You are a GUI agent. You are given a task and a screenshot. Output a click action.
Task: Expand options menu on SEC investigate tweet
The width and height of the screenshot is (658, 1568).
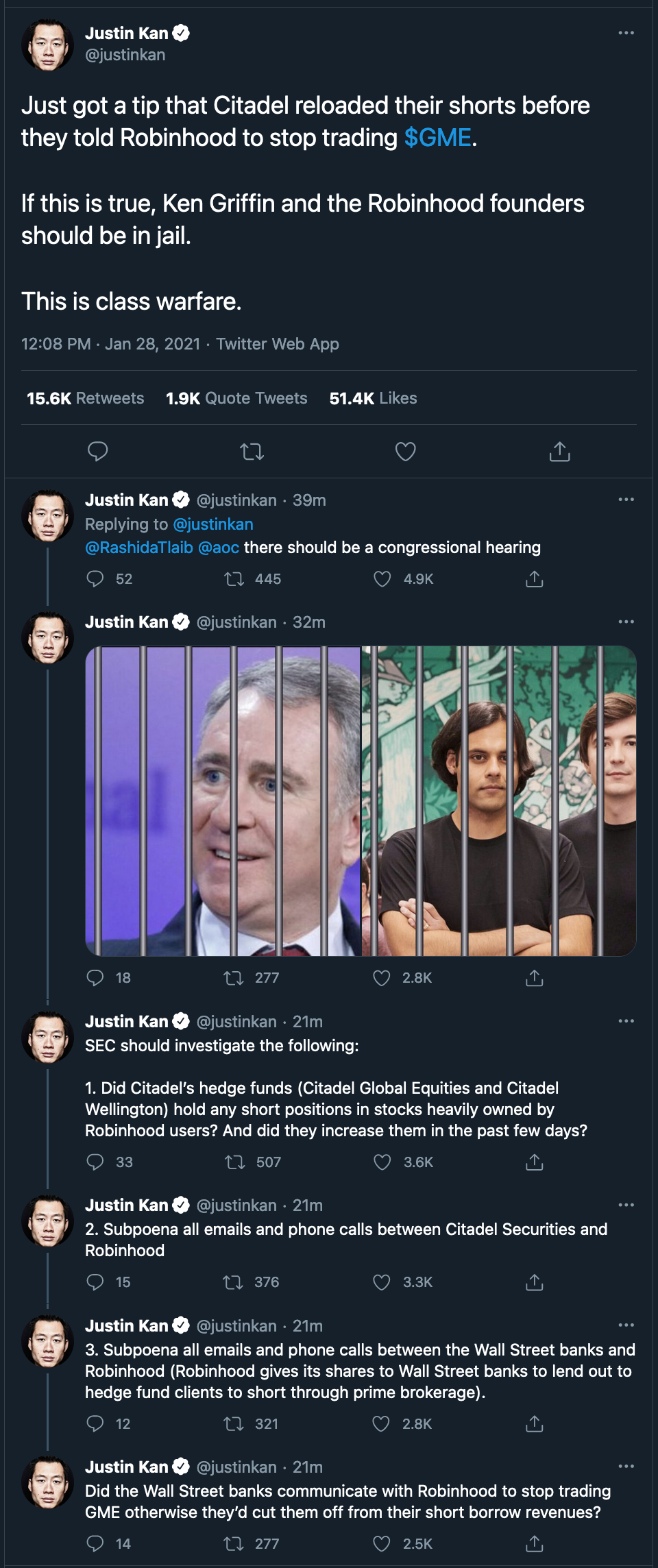click(x=626, y=1021)
